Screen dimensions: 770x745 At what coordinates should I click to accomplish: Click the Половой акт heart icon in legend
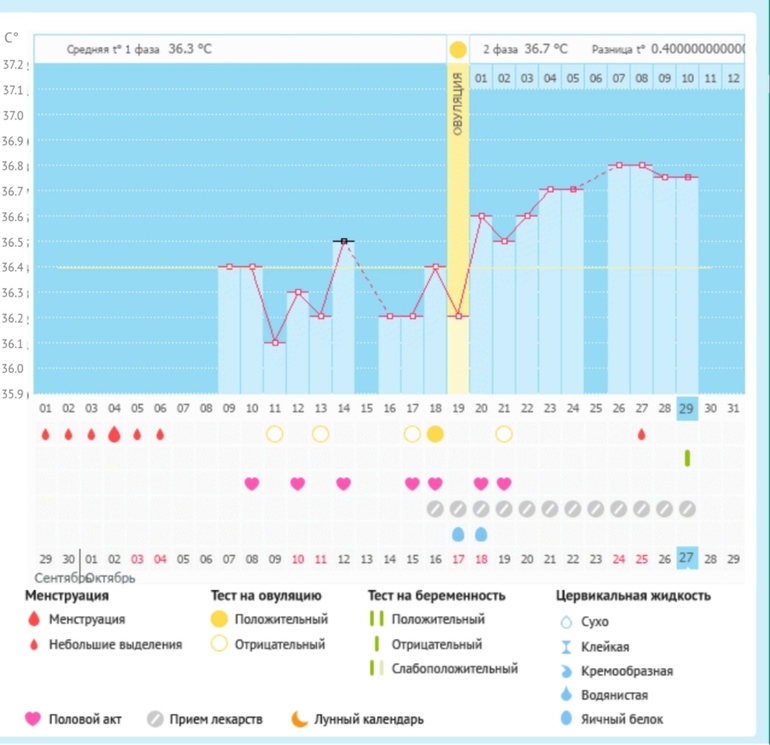pos(33,719)
